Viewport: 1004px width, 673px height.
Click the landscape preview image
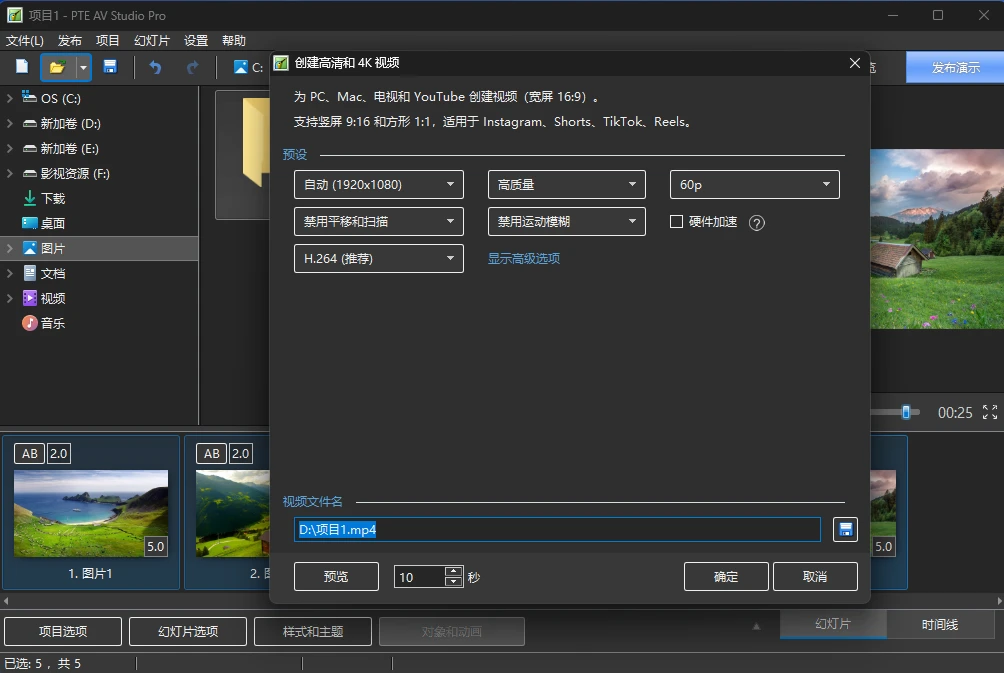937,239
